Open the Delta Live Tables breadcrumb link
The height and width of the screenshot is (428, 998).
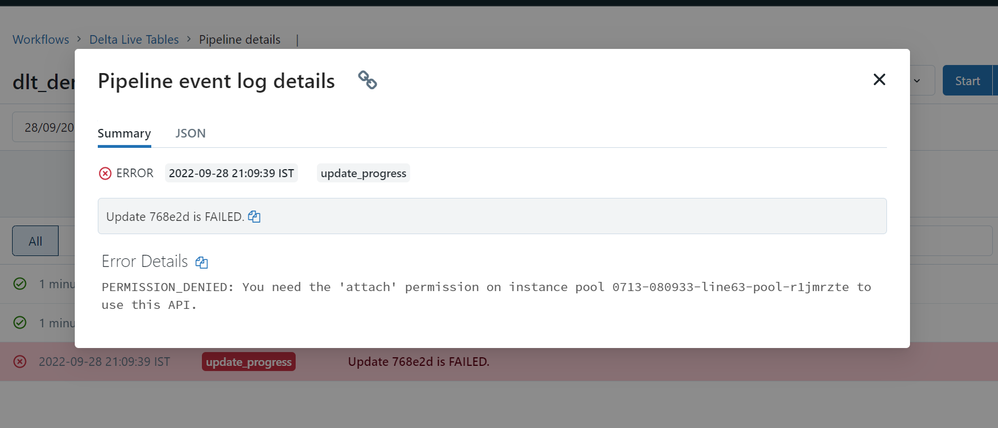[x=134, y=40]
